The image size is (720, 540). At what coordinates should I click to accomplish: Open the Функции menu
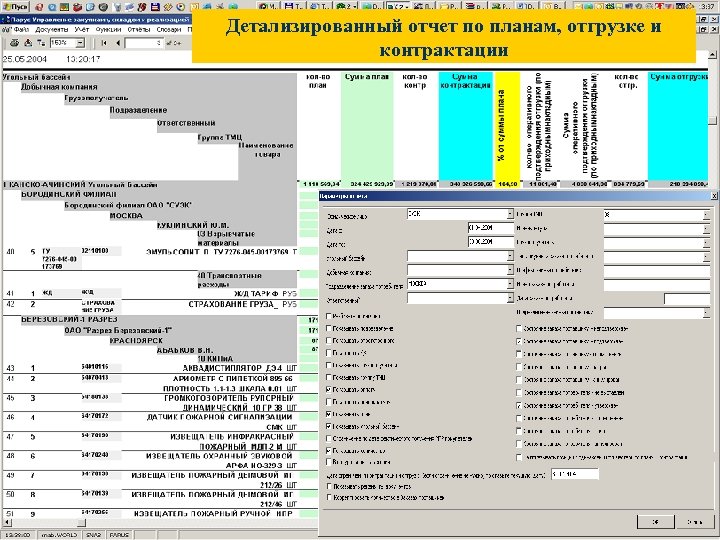click(108, 29)
